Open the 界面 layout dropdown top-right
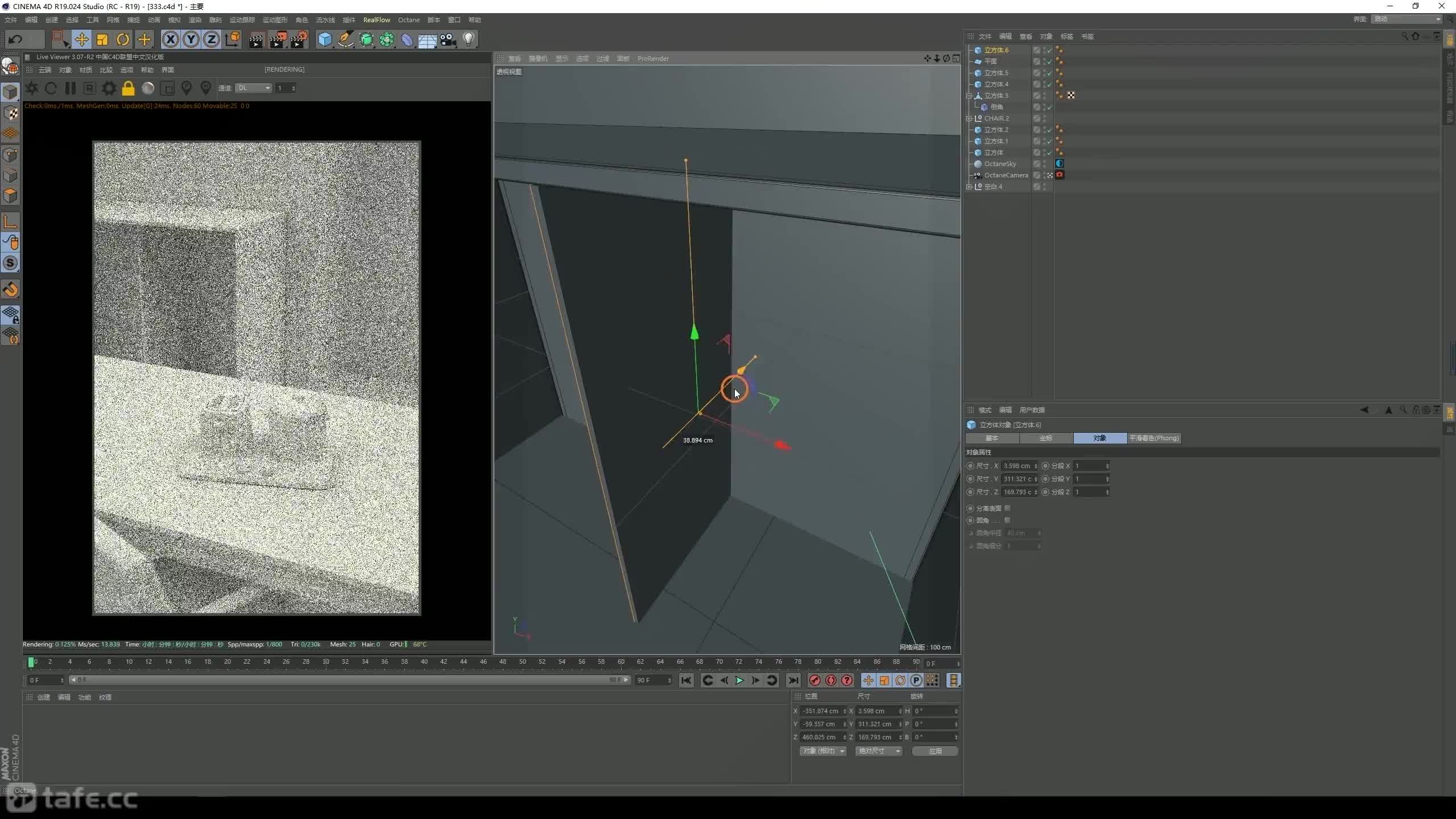1456x819 pixels. (x=1407, y=19)
